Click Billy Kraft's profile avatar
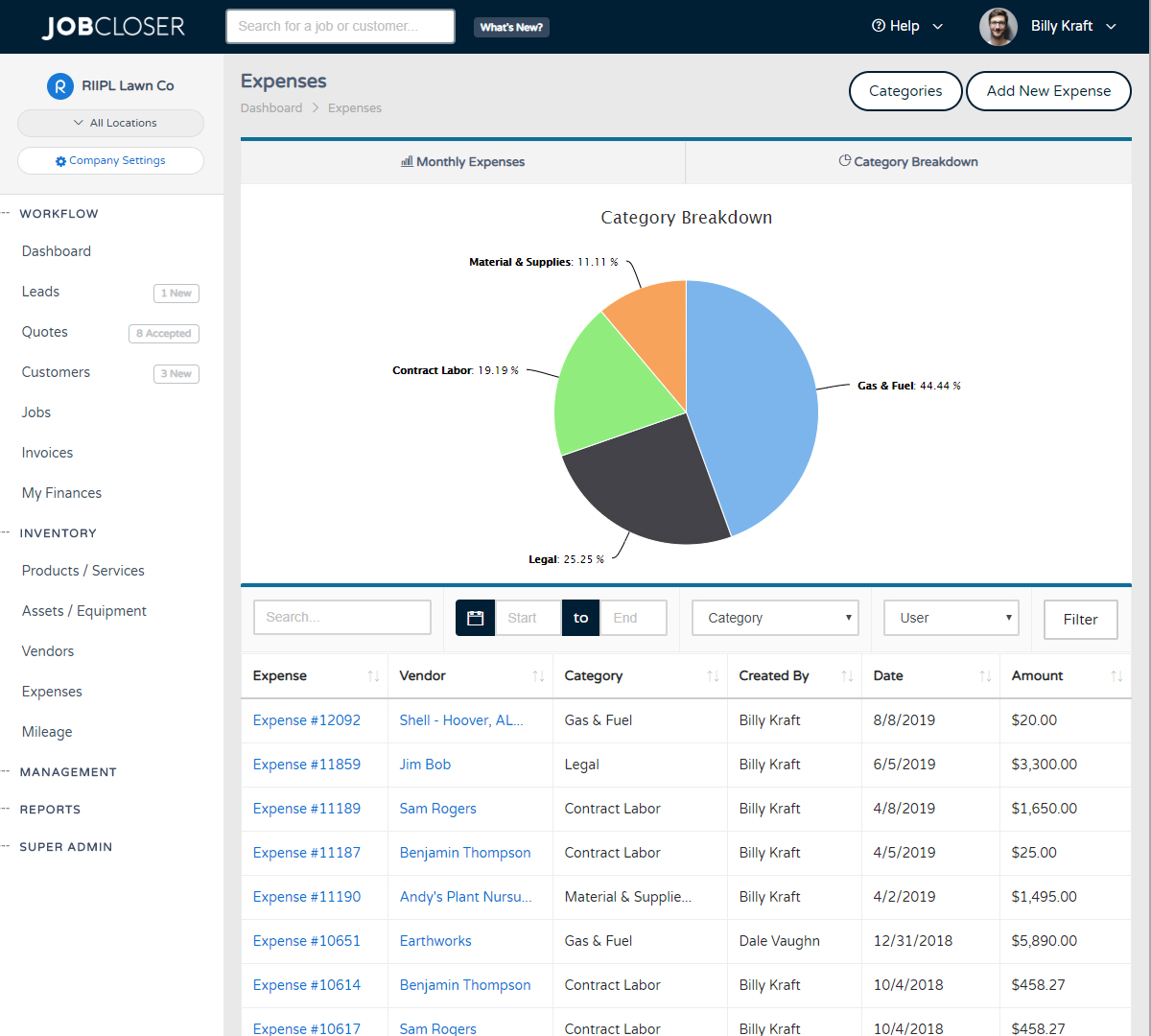The image size is (1151, 1036). click(998, 26)
